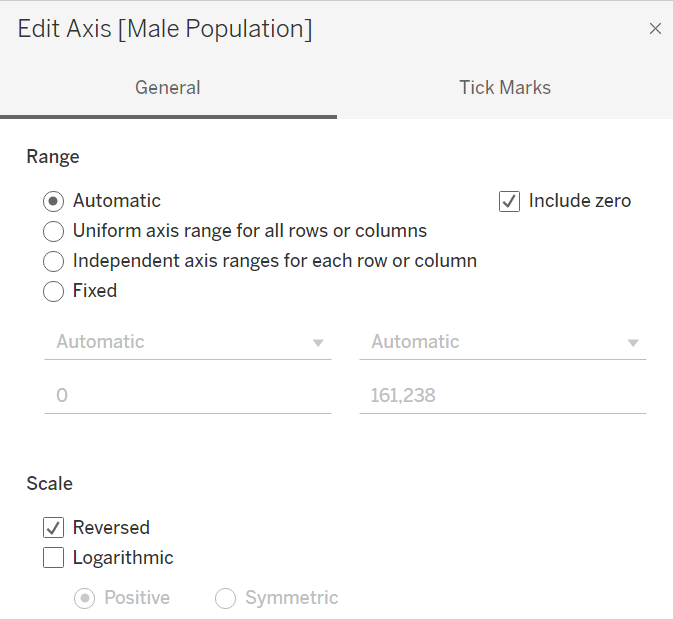
Task: Choose Uniform axis range for all rows
Action: point(54,231)
